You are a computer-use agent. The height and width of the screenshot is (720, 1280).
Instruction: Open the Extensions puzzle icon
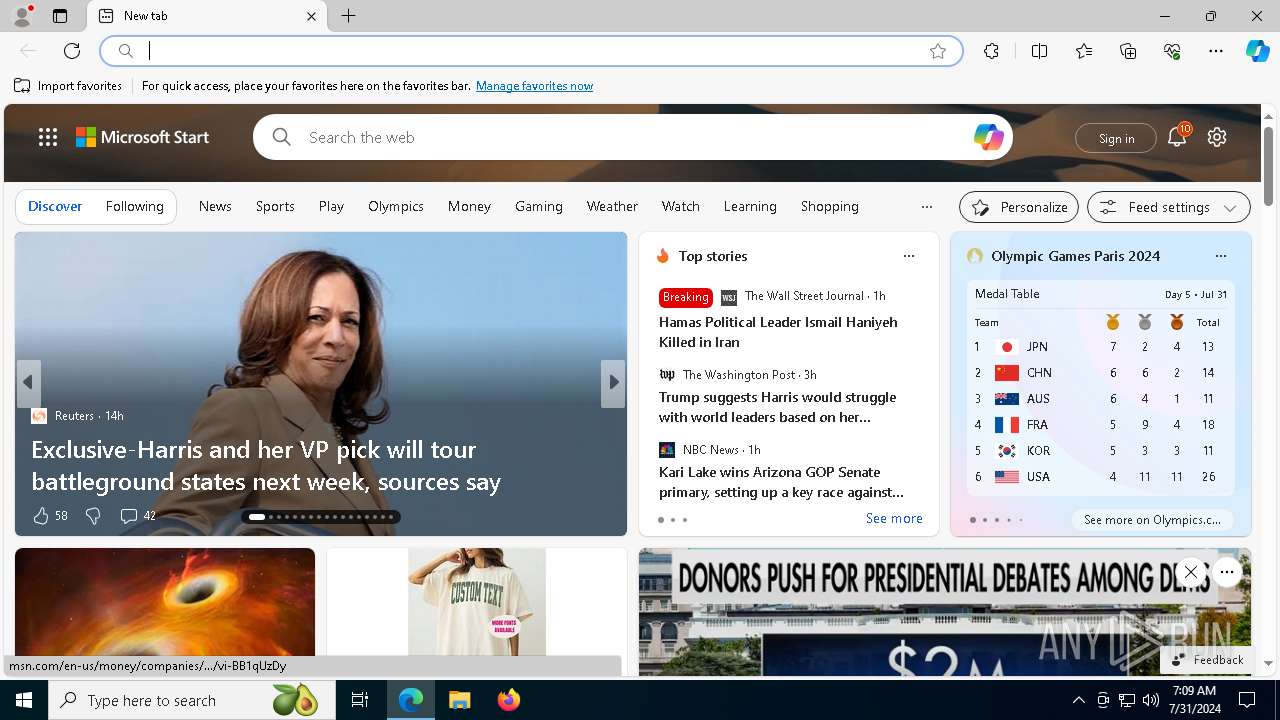[991, 51]
